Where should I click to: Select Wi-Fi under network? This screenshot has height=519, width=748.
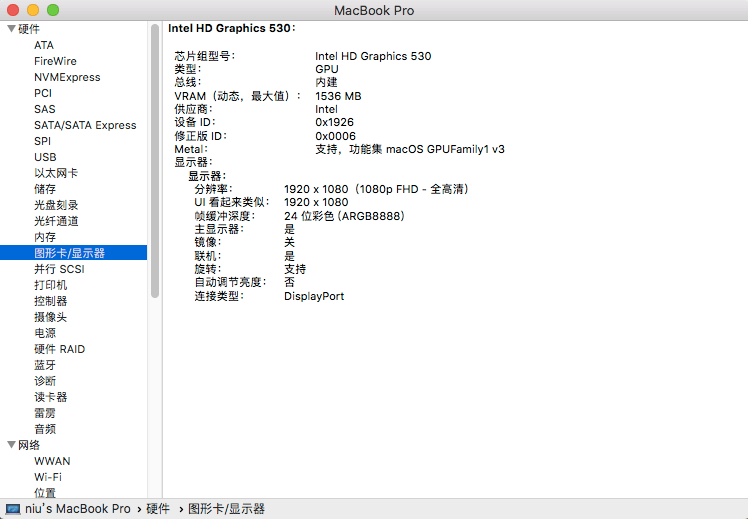(48, 477)
